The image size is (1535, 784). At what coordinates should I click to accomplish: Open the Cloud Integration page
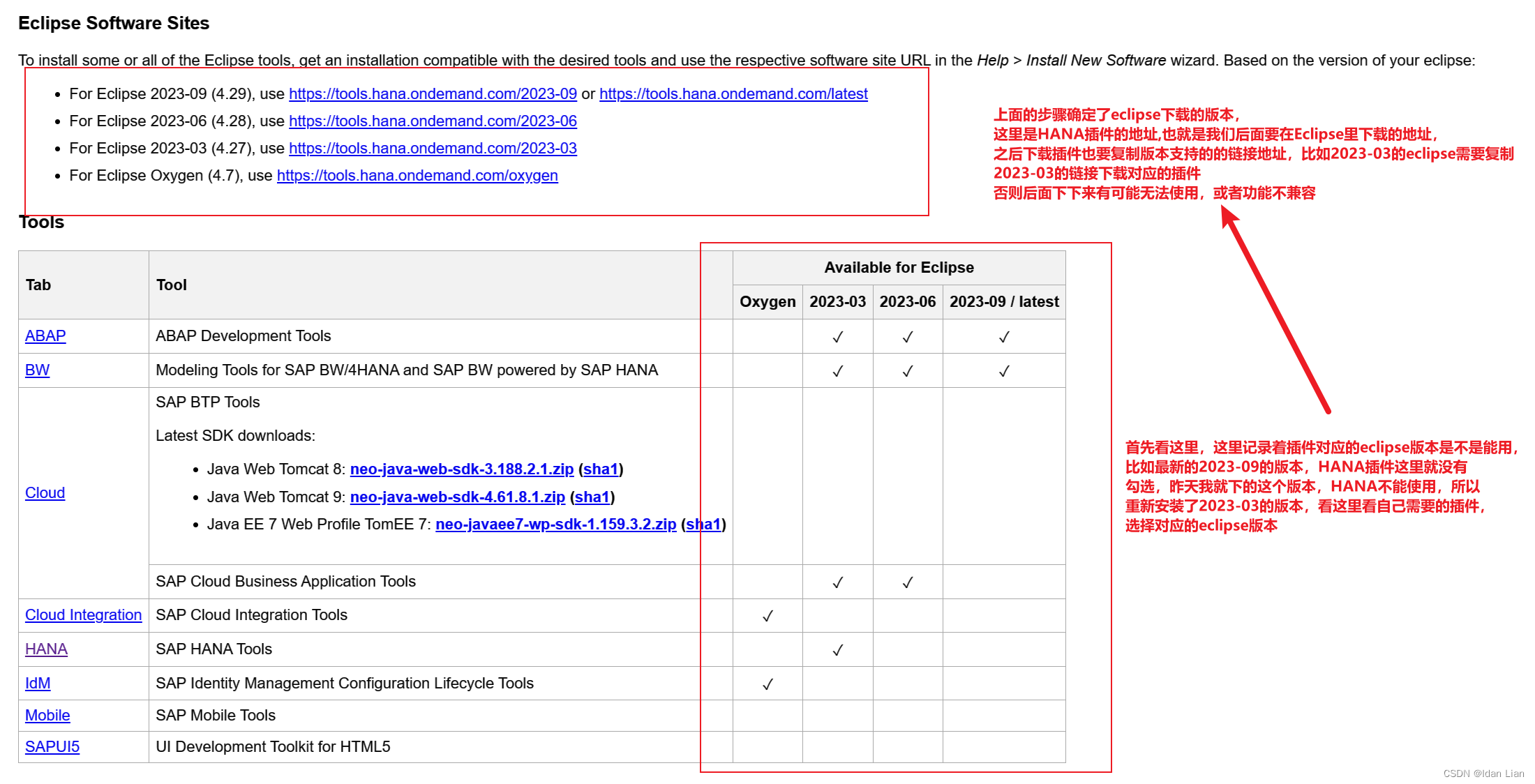coord(83,615)
